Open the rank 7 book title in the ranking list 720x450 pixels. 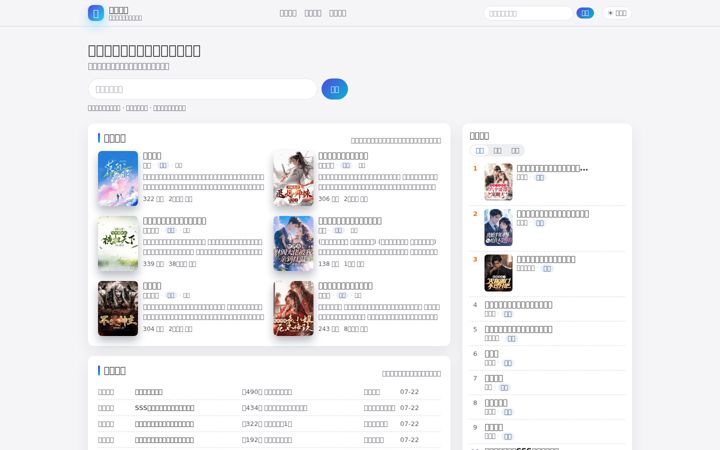point(494,378)
